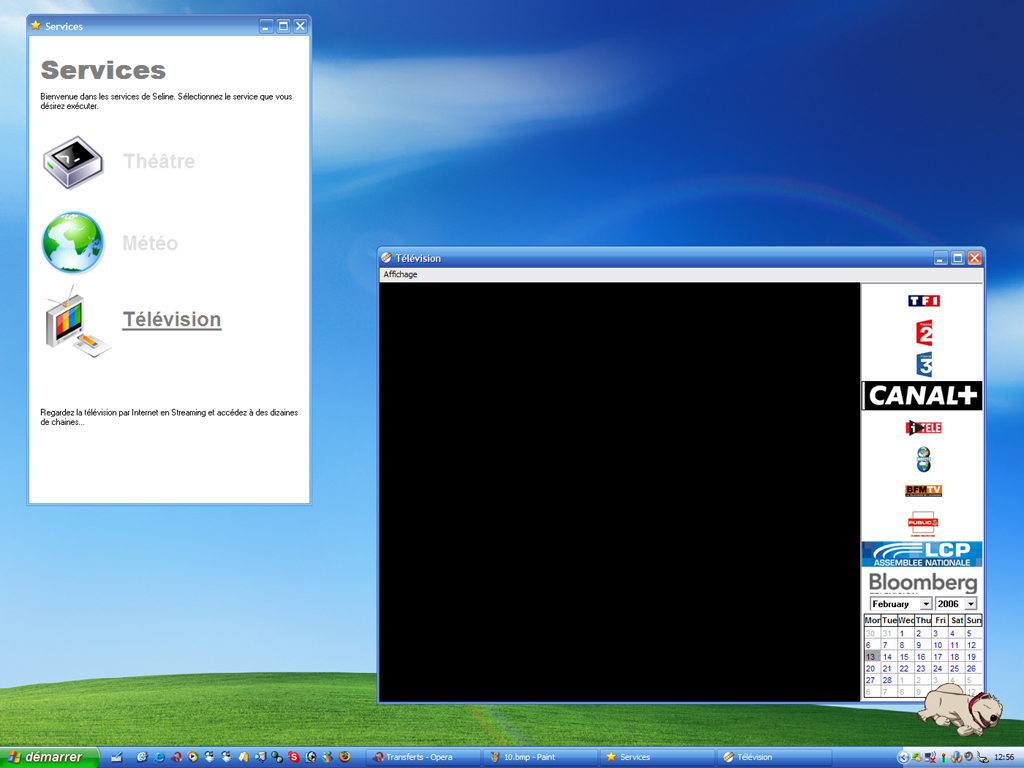
Task: Click the Théâtre service icon
Action: [x=73, y=163]
